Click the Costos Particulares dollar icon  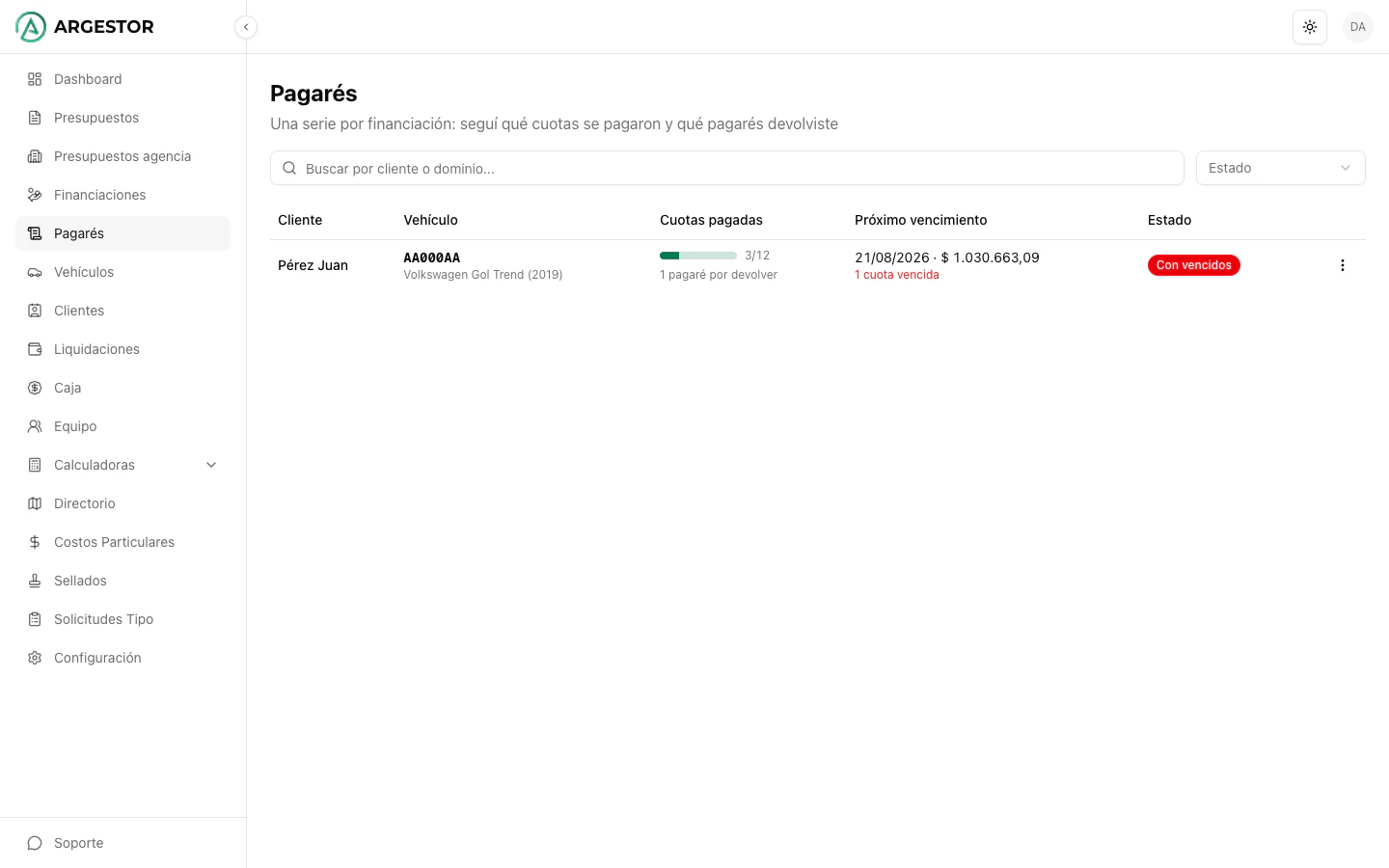(35, 542)
